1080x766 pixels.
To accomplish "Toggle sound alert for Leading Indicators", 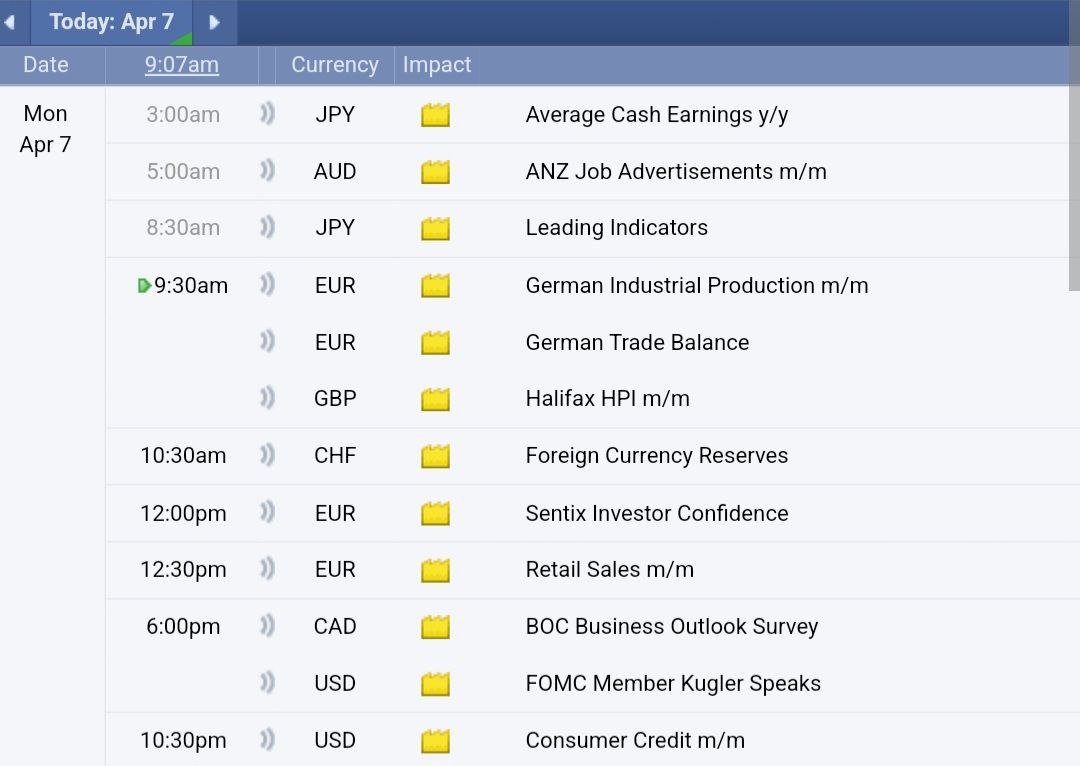I will coord(267,227).
